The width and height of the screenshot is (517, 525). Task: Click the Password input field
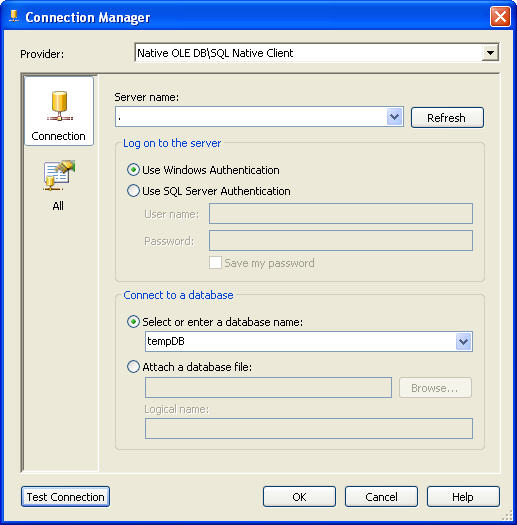click(x=341, y=240)
